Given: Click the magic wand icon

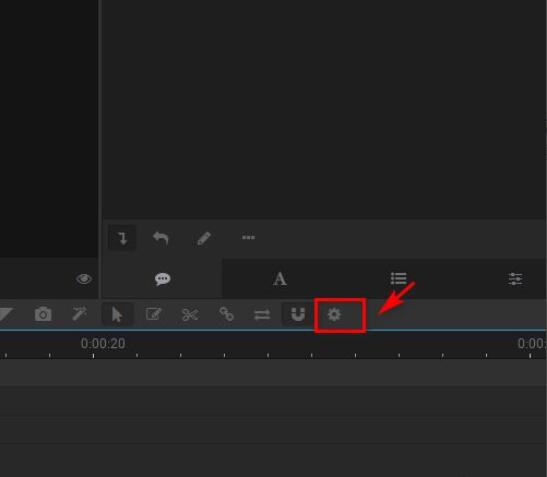Looking at the screenshot, I should [80, 313].
